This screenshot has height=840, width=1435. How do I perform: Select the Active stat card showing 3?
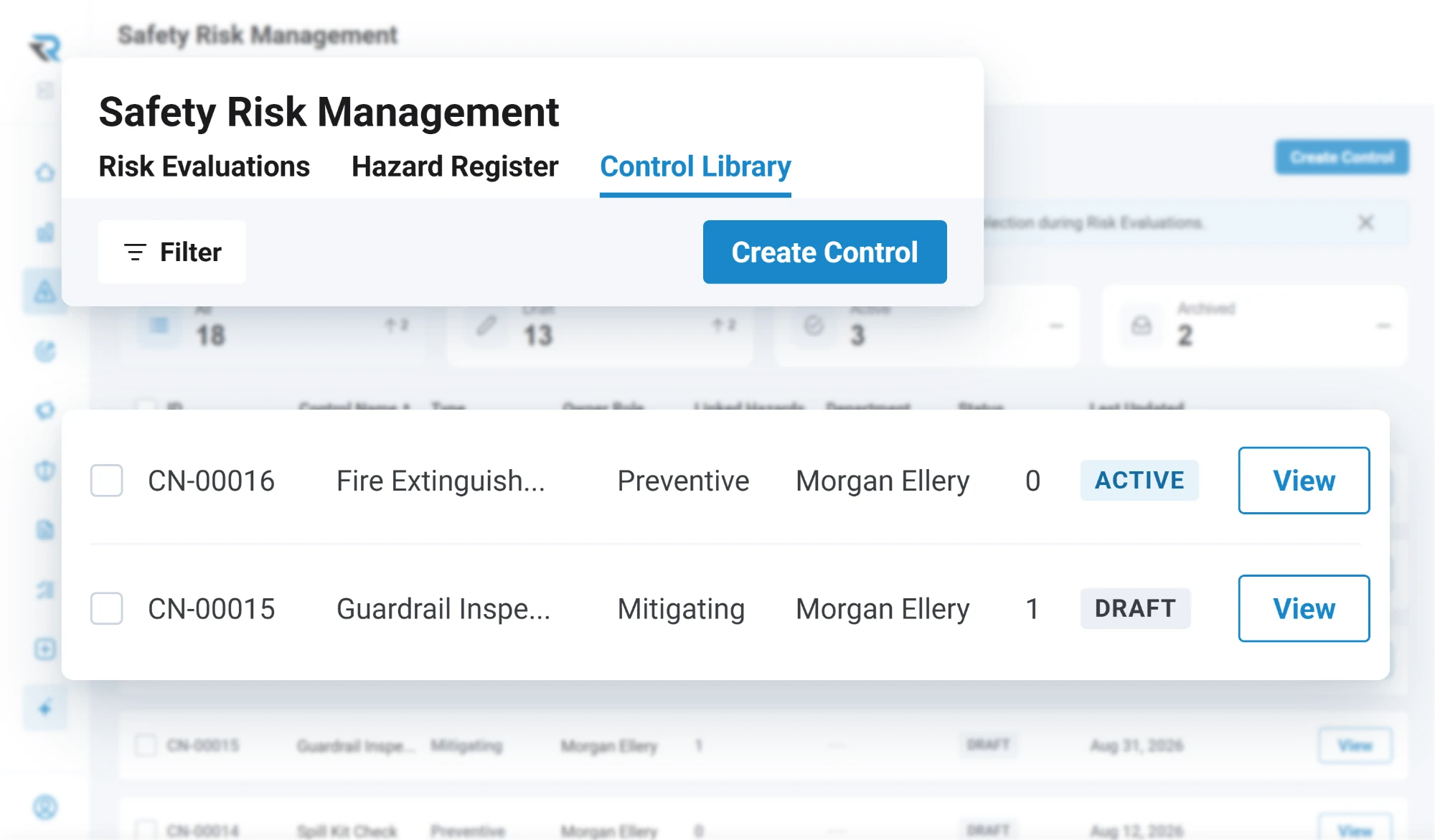click(927, 326)
